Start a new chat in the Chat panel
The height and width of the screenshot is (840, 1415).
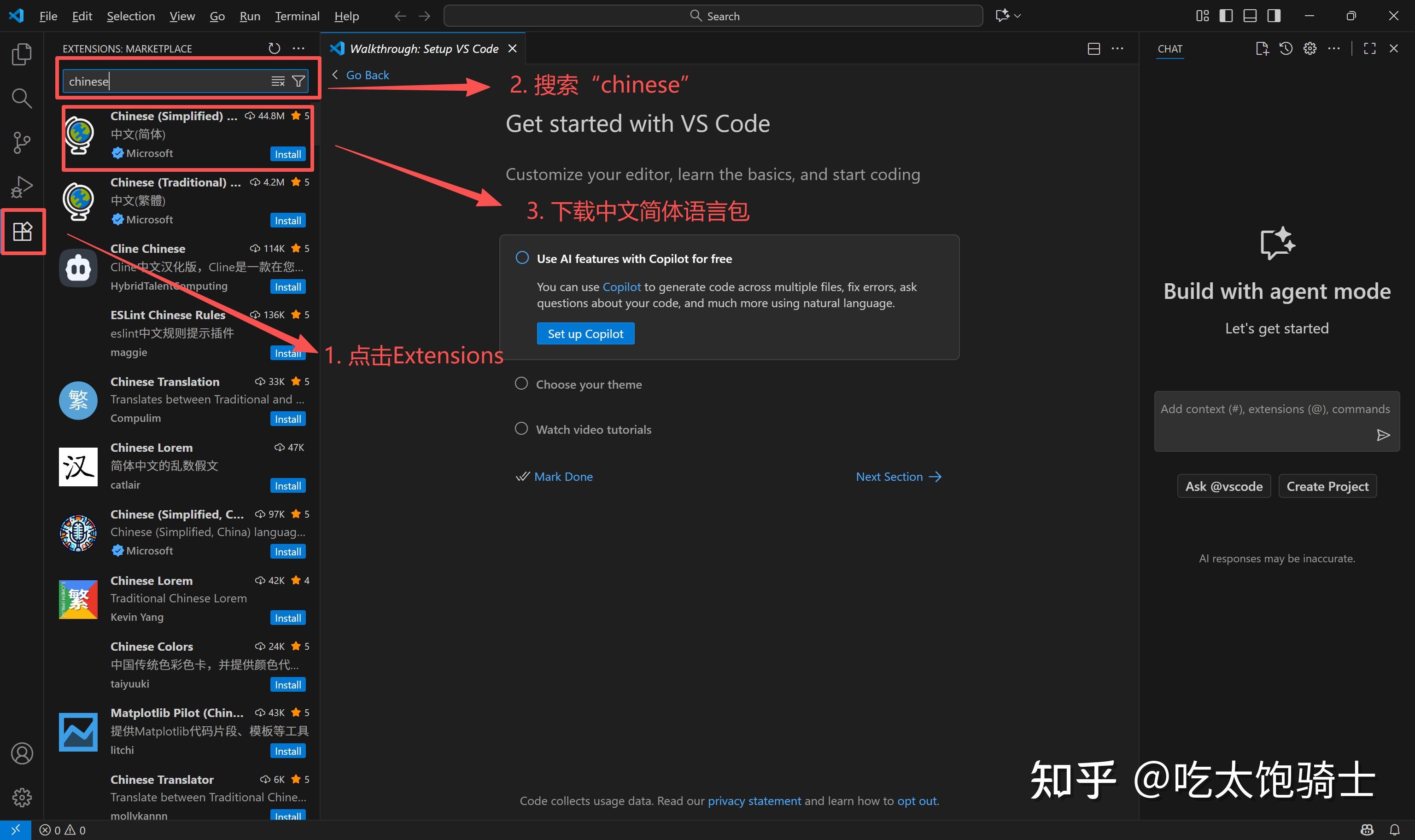click(1262, 48)
